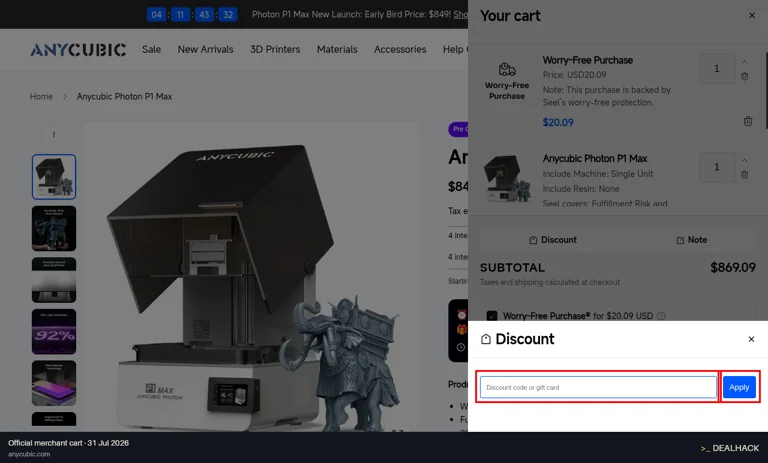Click 'Include Machine: Single Unit' text
Image resolution: width=768 pixels, height=463 pixels.
pos(598,174)
